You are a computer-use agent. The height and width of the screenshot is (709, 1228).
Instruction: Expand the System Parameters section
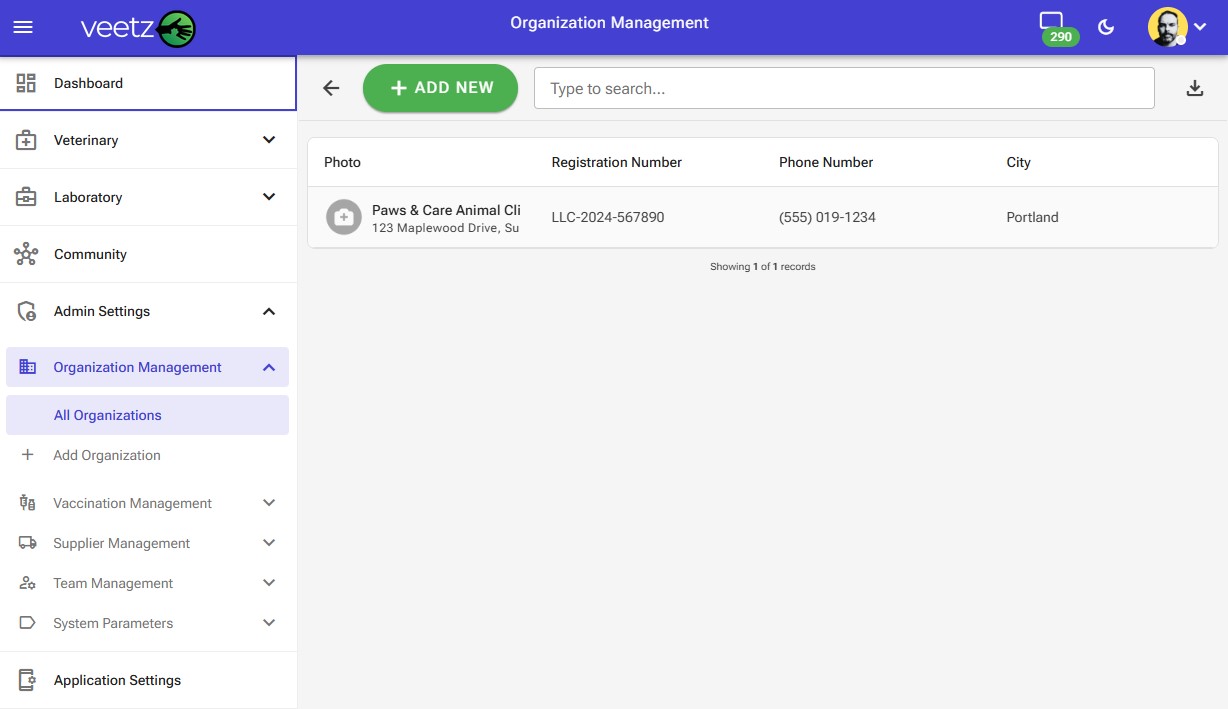pos(268,623)
